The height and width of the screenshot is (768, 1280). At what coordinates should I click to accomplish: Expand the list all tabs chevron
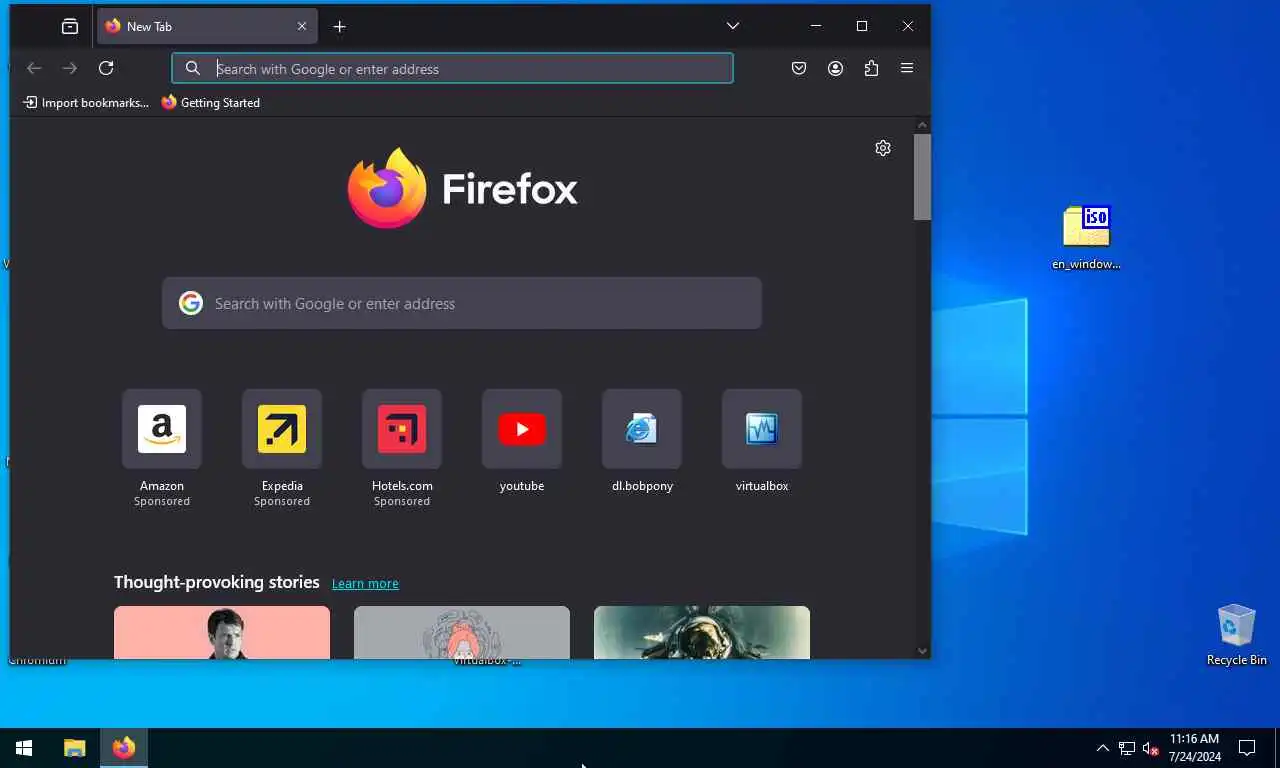[733, 26]
